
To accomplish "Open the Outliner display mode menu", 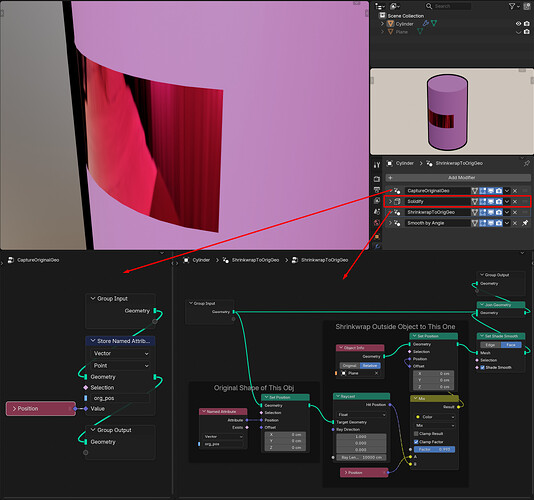I will pyautogui.click(x=380, y=6).
